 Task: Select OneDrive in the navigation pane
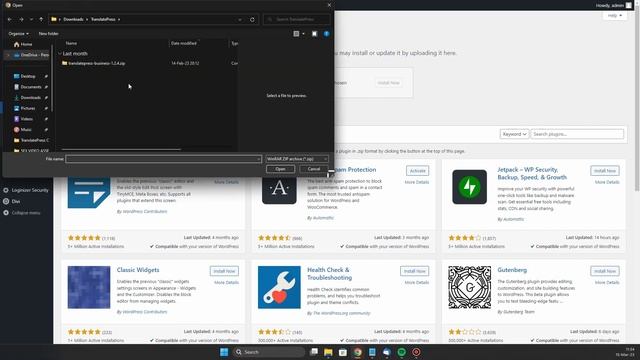(x=31, y=55)
